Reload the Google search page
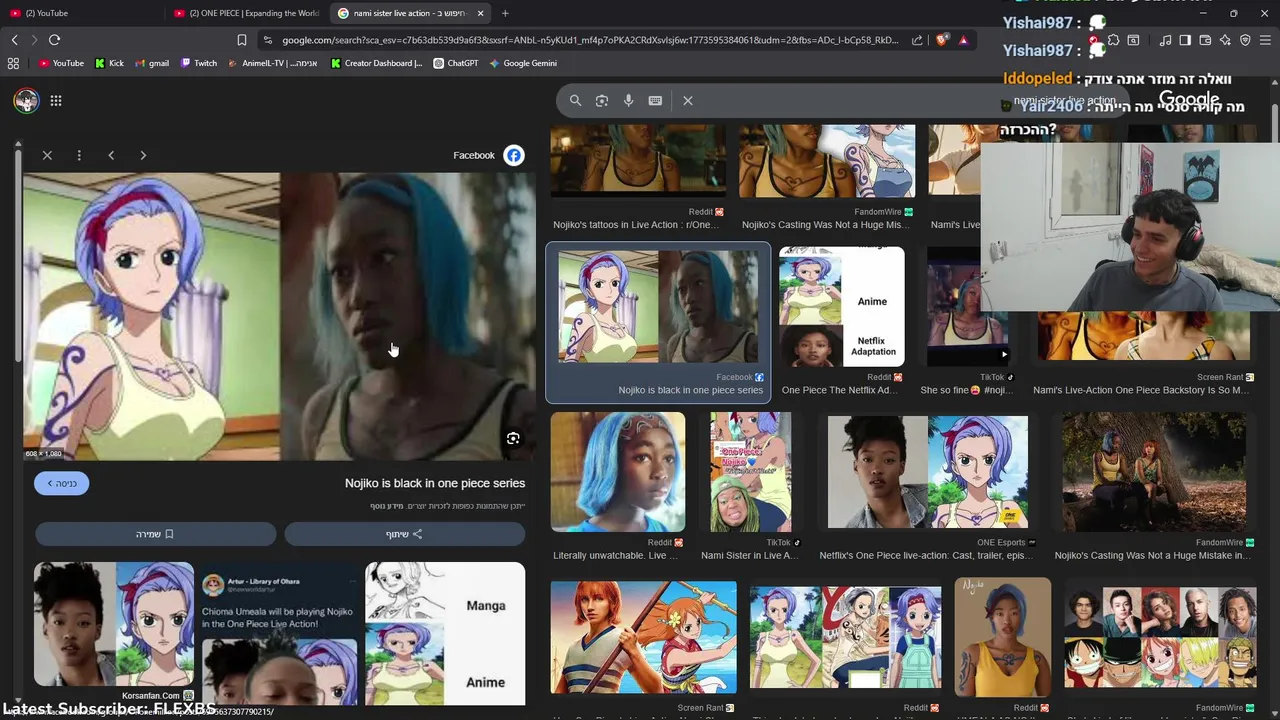Screen dimensions: 1280x720 tap(54, 40)
